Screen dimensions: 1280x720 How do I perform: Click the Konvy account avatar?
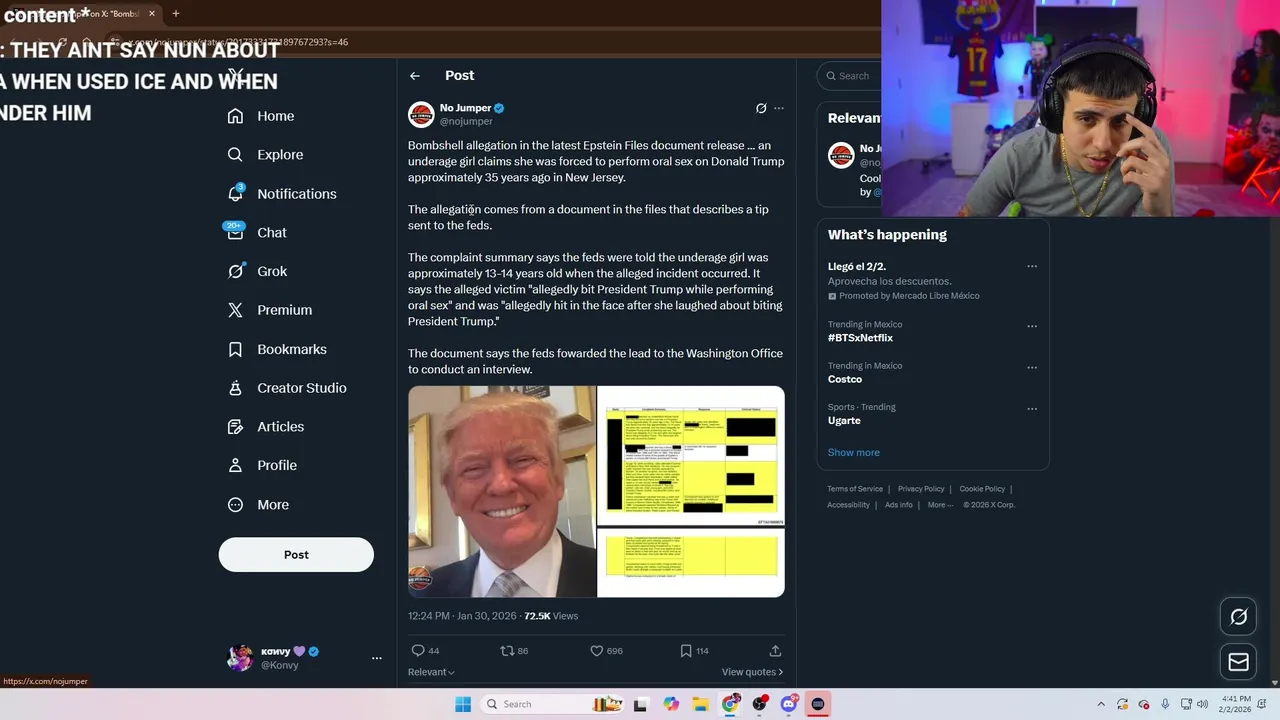240,658
